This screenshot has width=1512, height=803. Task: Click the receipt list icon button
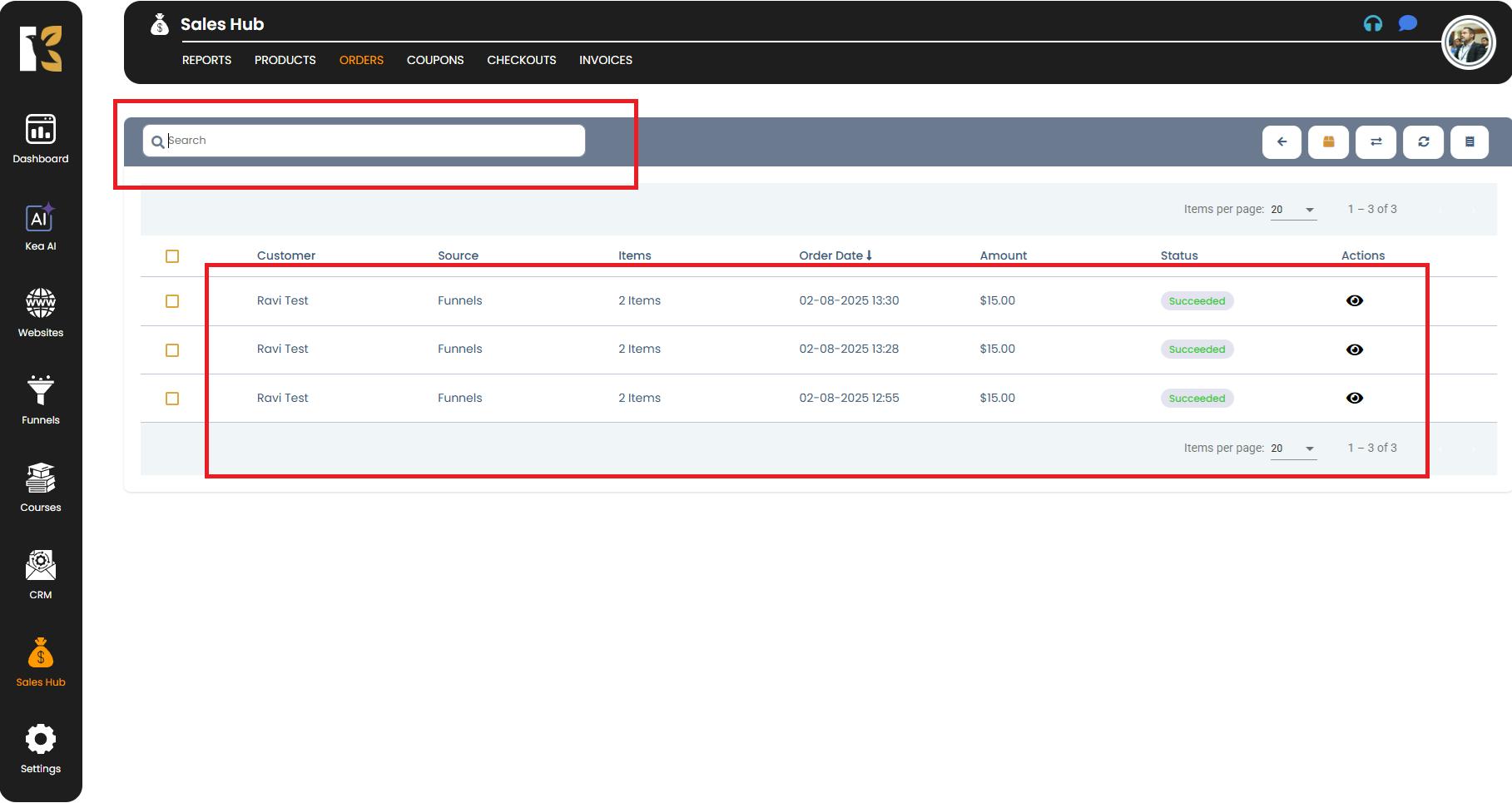point(1470,141)
